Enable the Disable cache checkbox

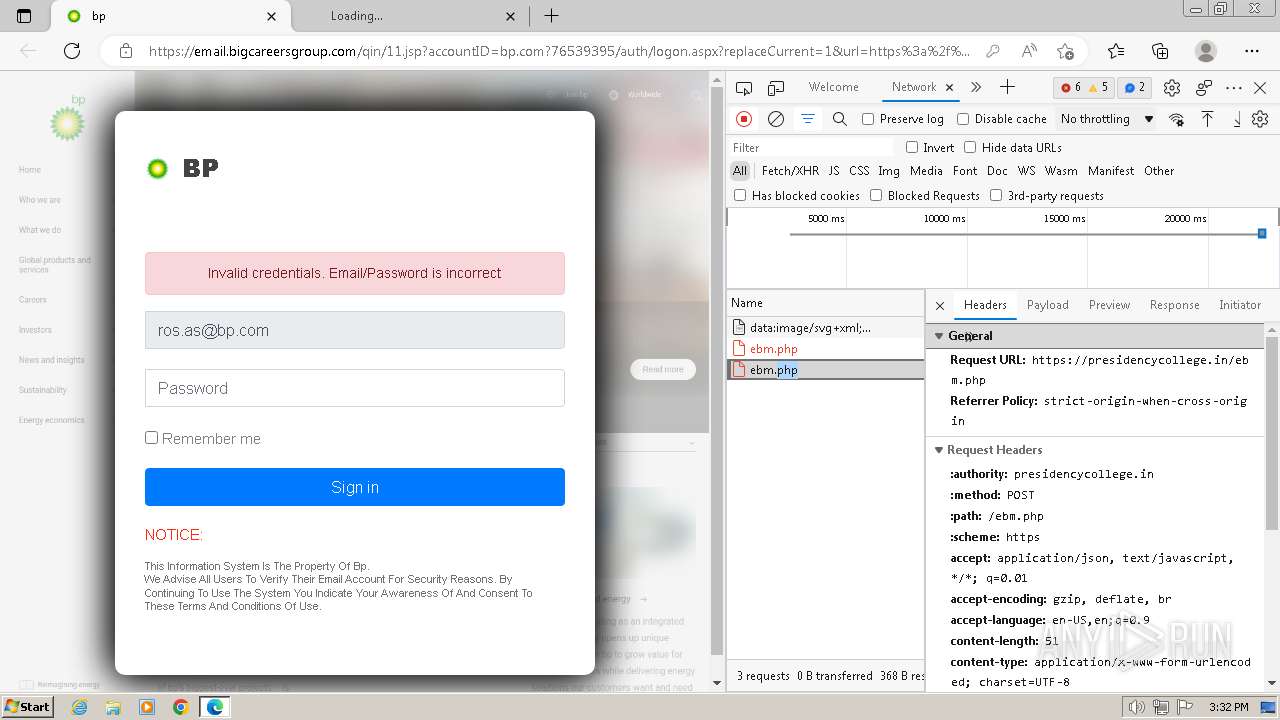point(963,119)
